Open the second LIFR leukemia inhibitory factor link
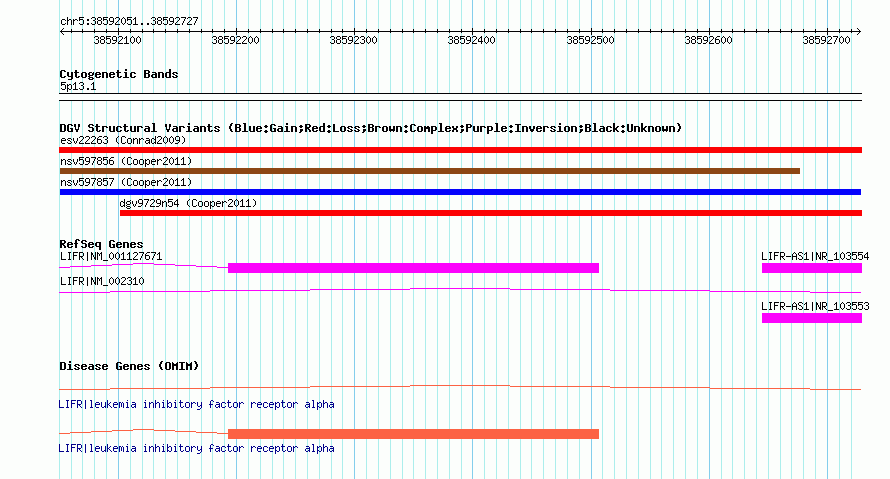Image resolution: width=890 pixels, height=479 pixels. 196,448
